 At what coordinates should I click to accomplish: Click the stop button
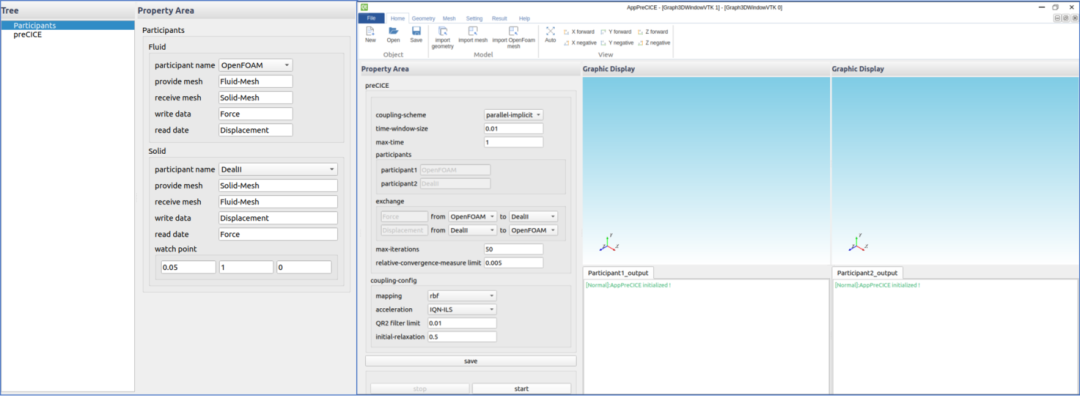[419, 388]
